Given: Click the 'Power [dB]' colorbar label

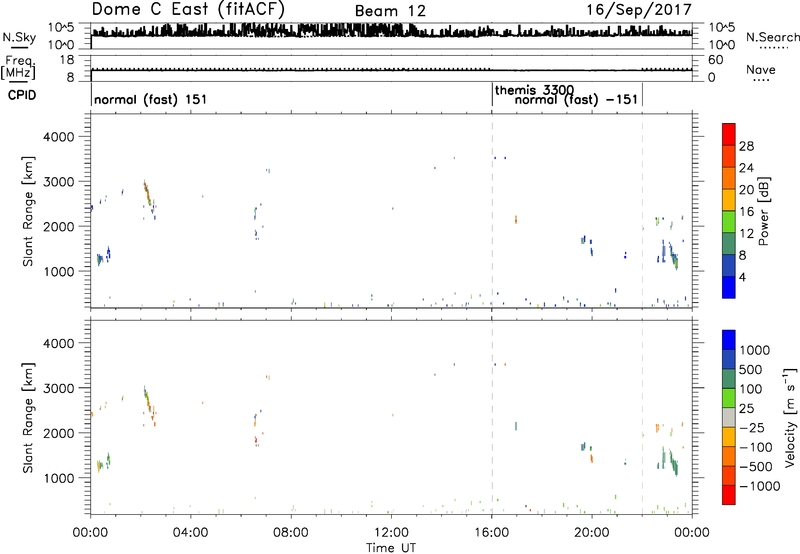Looking at the screenshot, I should pos(763,211).
